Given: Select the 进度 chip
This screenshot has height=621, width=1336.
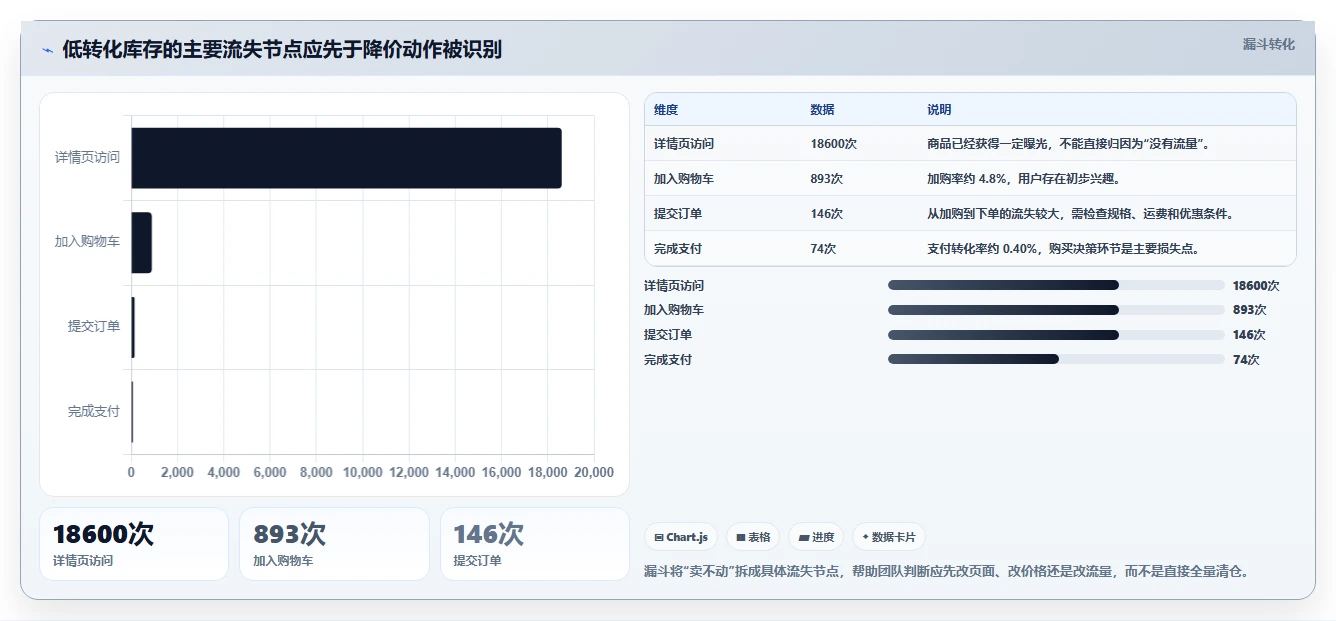Looking at the screenshot, I should (x=816, y=537).
